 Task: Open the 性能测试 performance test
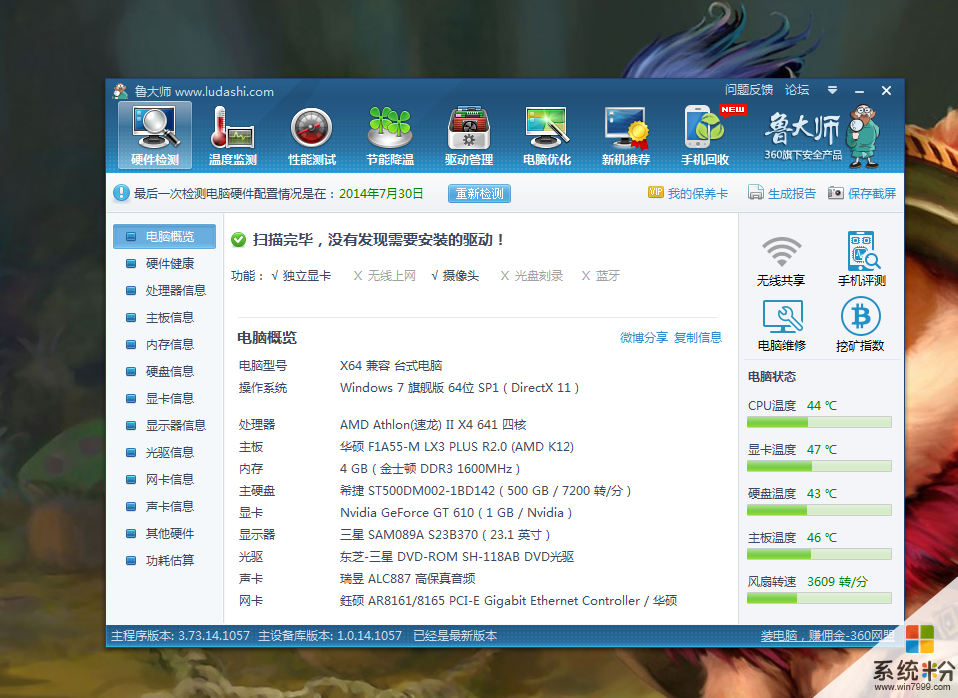coord(312,136)
